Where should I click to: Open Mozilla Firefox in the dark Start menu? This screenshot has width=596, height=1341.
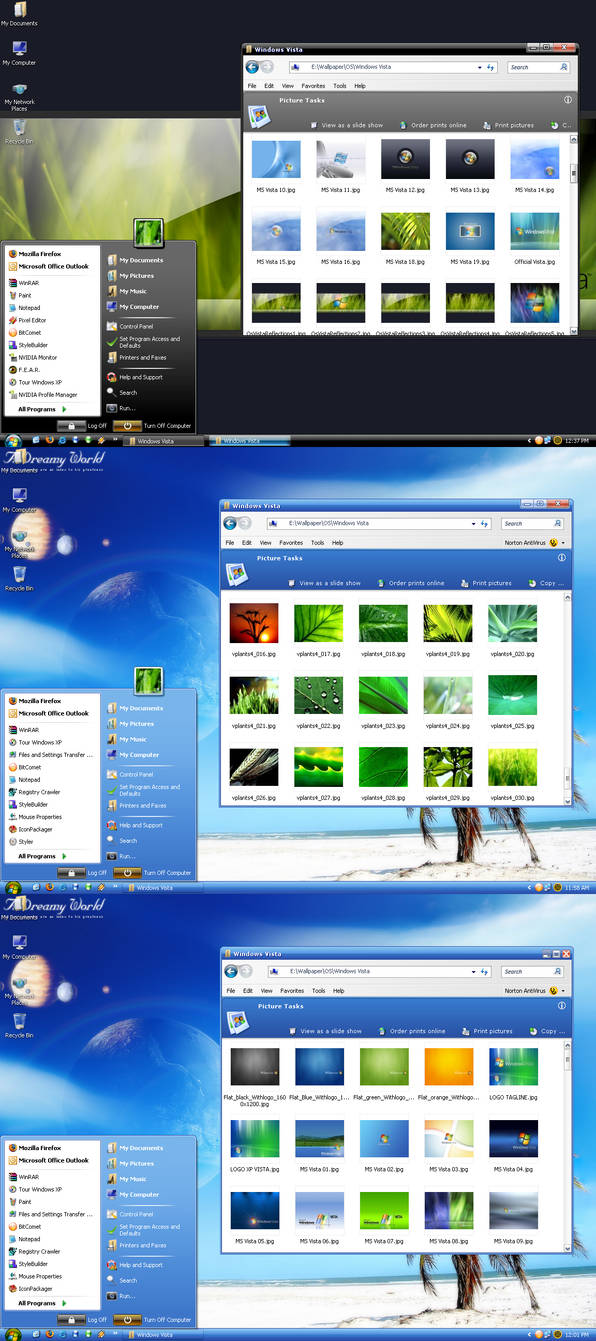(x=34, y=253)
